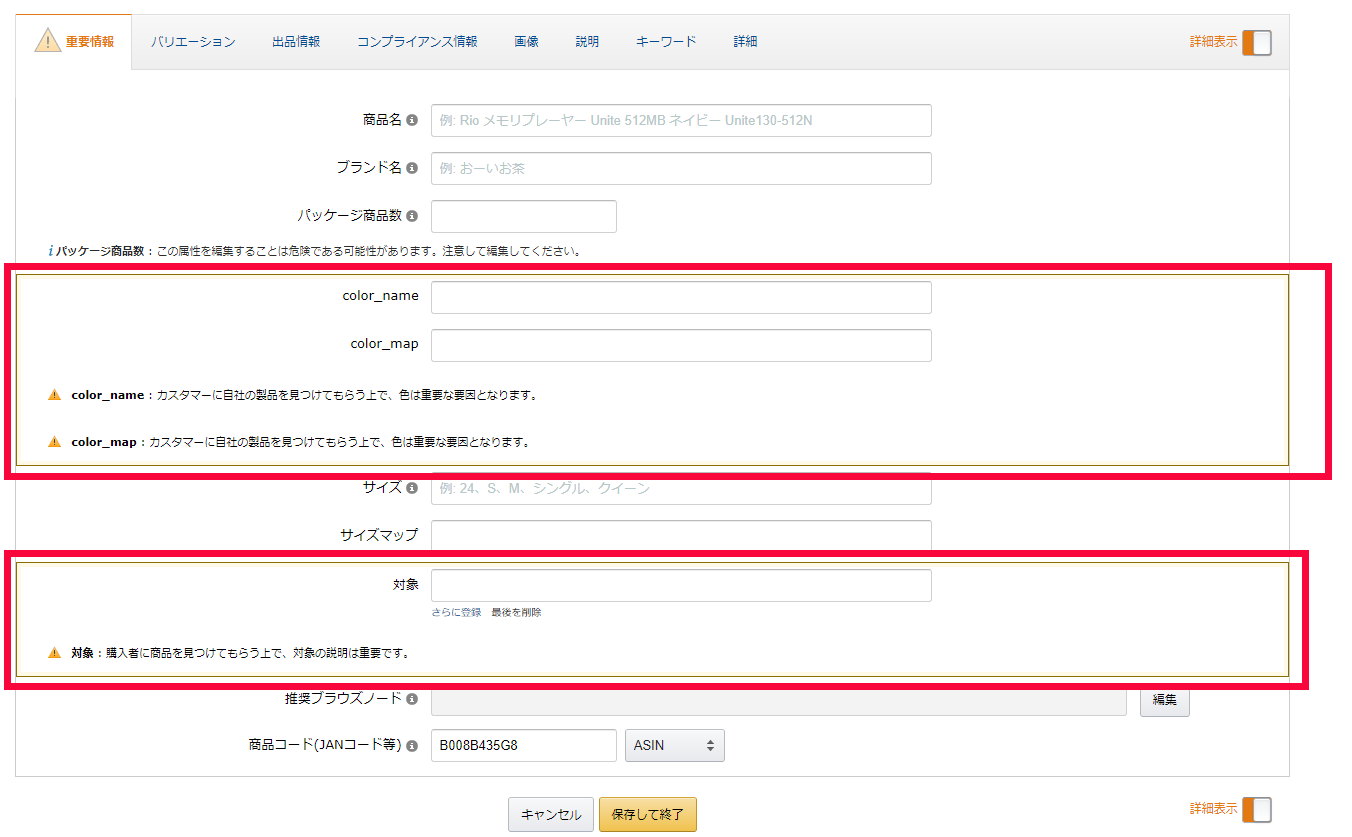1352x837 pixels.
Task: Switch to the バリエーション tab
Action: coord(193,42)
